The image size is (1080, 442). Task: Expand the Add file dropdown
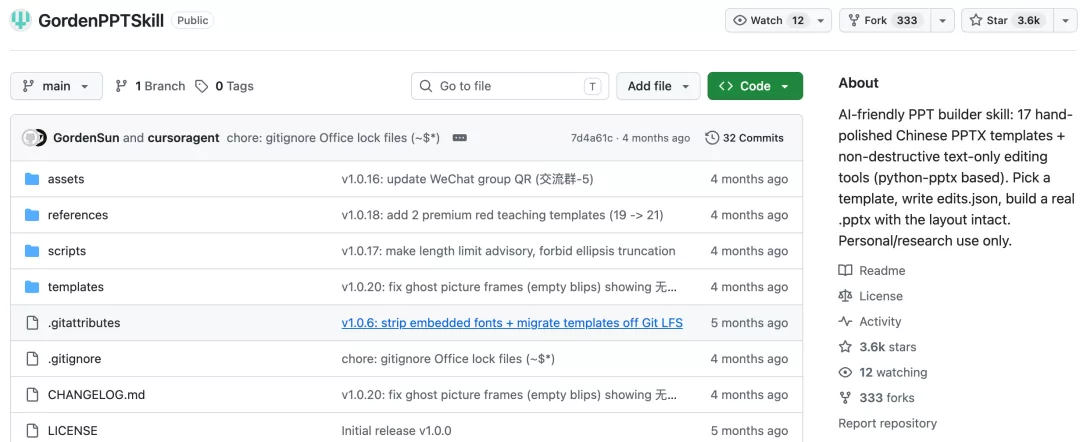click(x=658, y=86)
